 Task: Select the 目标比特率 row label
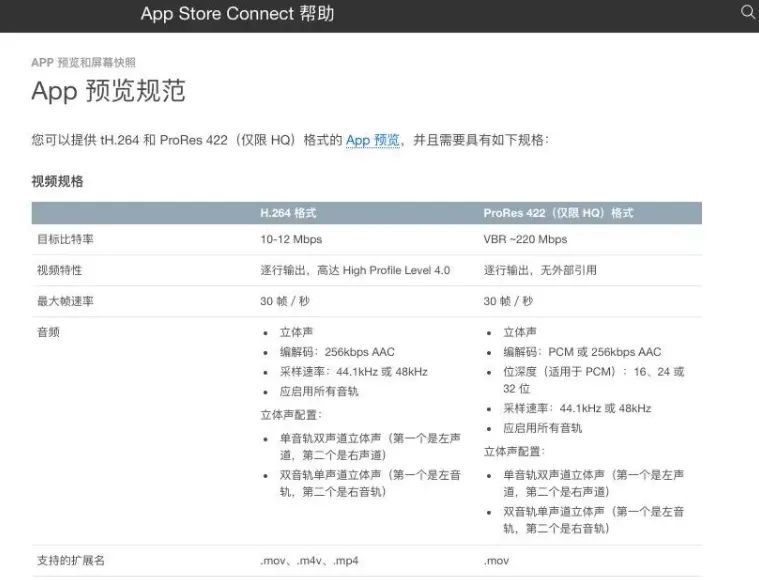(65, 239)
